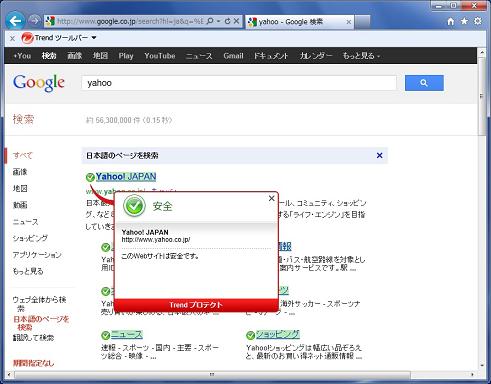Open Play in Google top bar
Viewport: 491px width, 384px height.
(126, 56)
